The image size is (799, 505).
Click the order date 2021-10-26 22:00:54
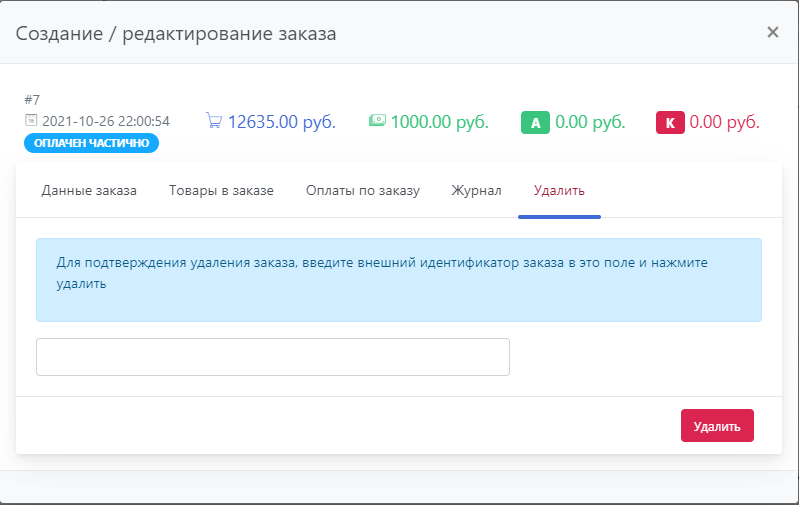[x=106, y=121]
